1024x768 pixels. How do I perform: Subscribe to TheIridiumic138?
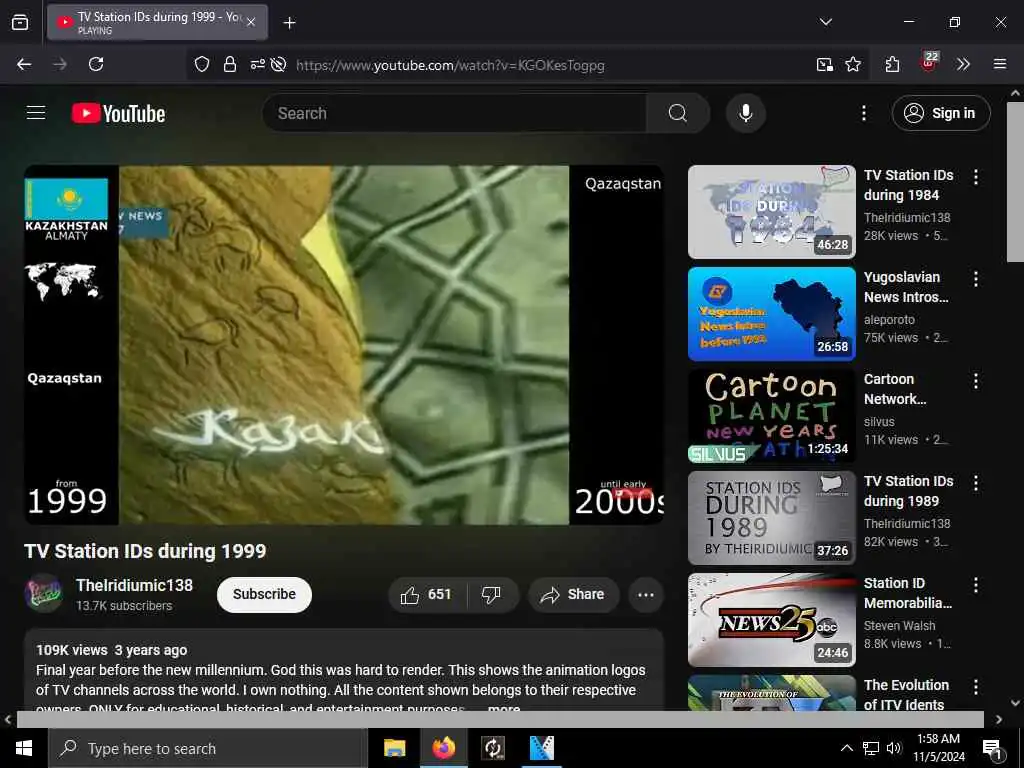[264, 594]
